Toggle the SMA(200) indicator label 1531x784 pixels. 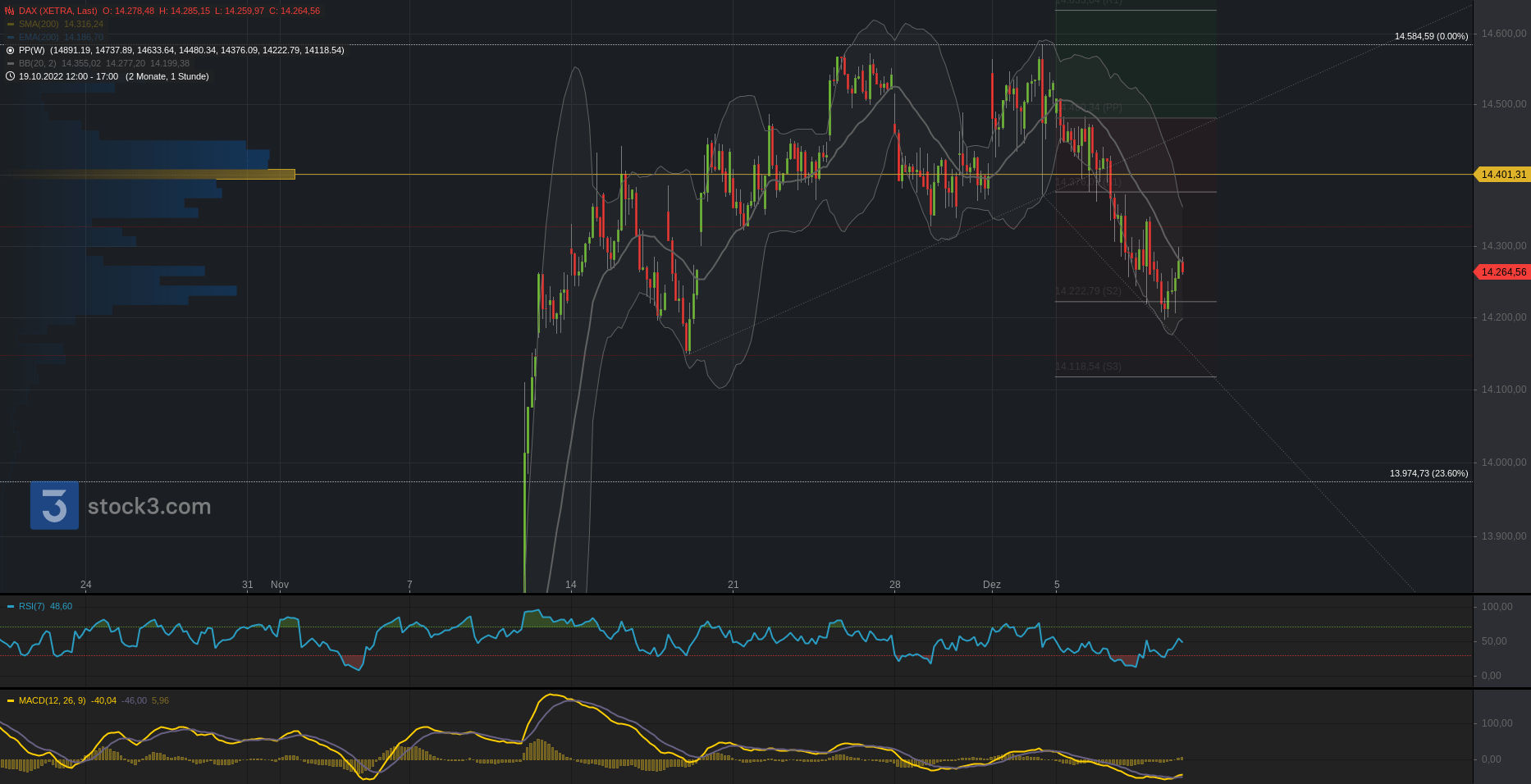click(x=39, y=24)
